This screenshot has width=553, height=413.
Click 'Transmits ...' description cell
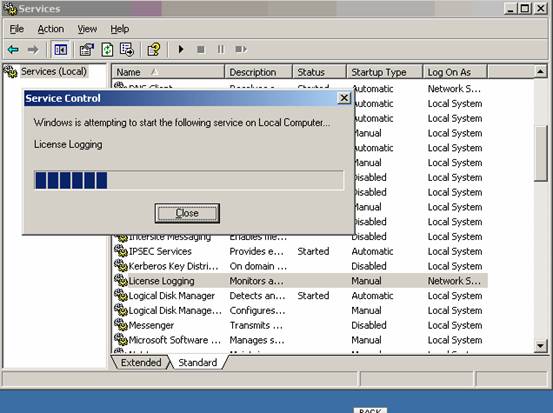[x=256, y=325]
